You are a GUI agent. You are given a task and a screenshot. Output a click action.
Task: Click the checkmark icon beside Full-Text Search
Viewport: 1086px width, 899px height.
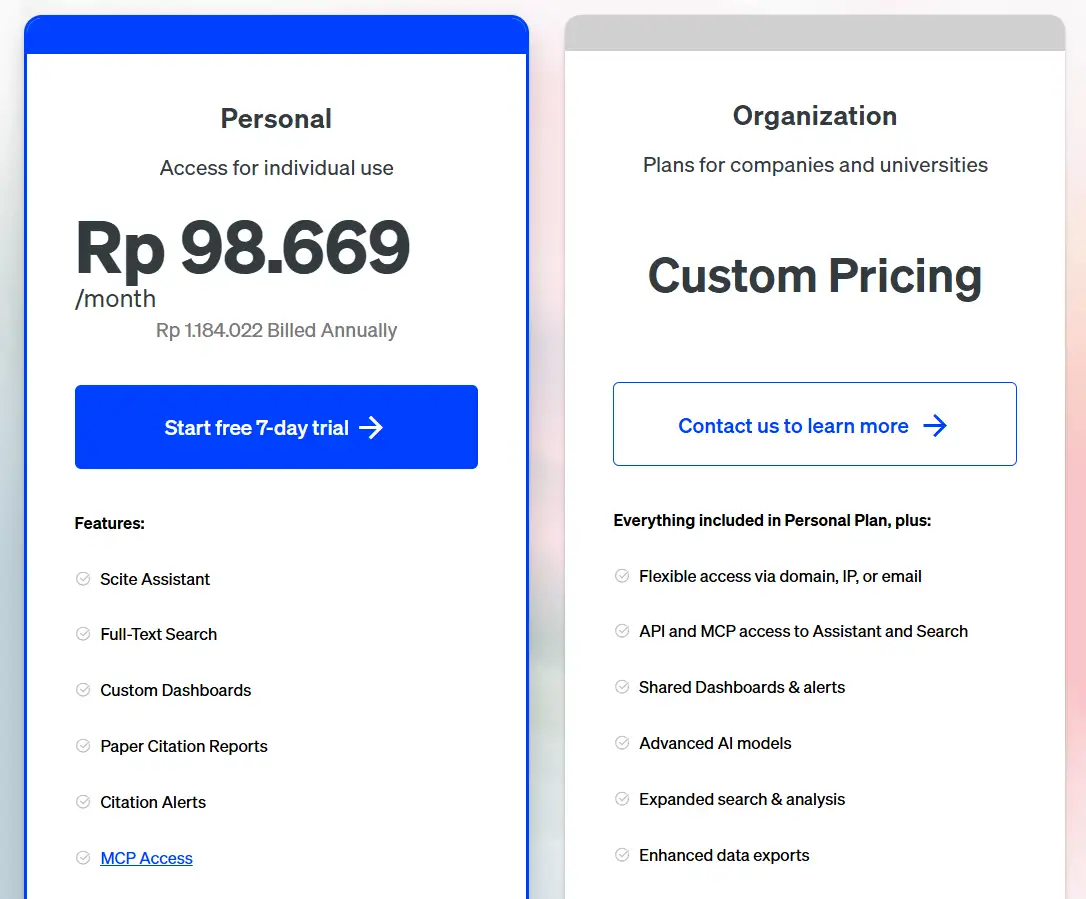[x=83, y=634]
